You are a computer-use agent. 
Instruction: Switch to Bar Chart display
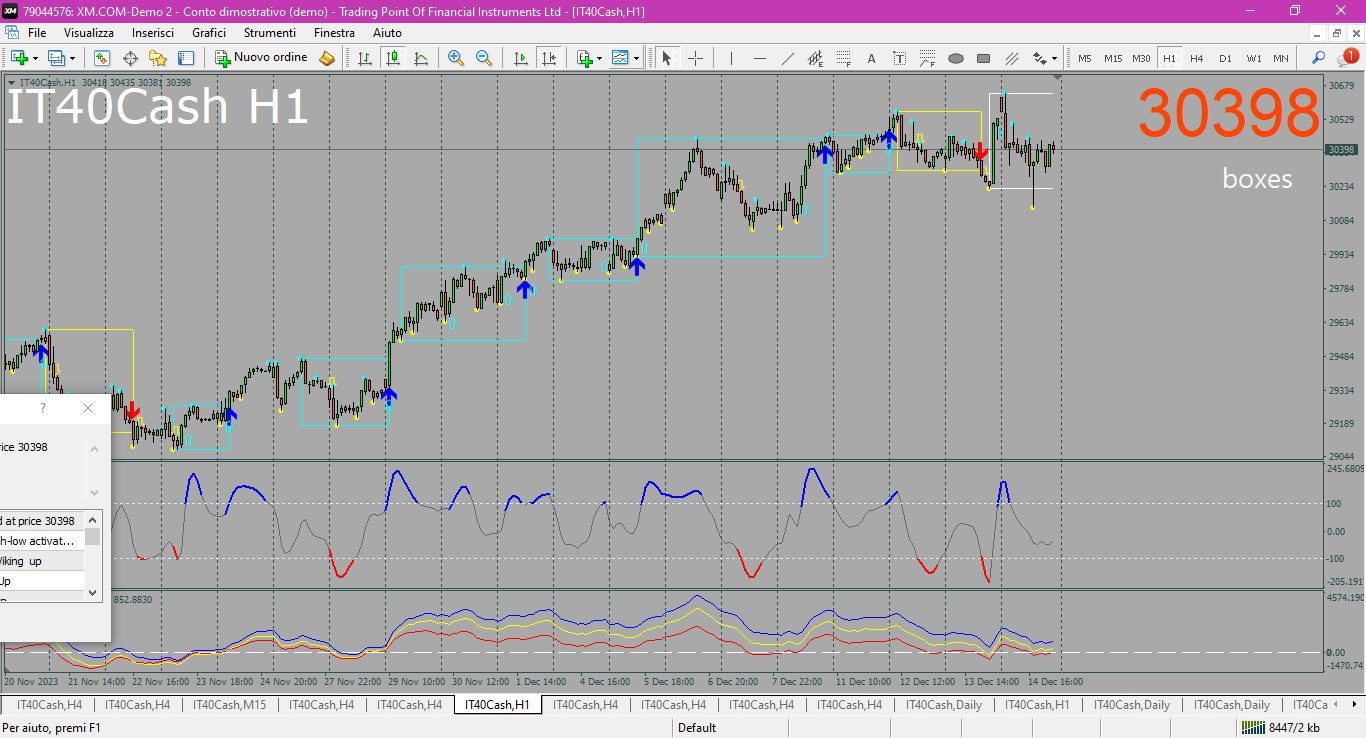point(365,58)
